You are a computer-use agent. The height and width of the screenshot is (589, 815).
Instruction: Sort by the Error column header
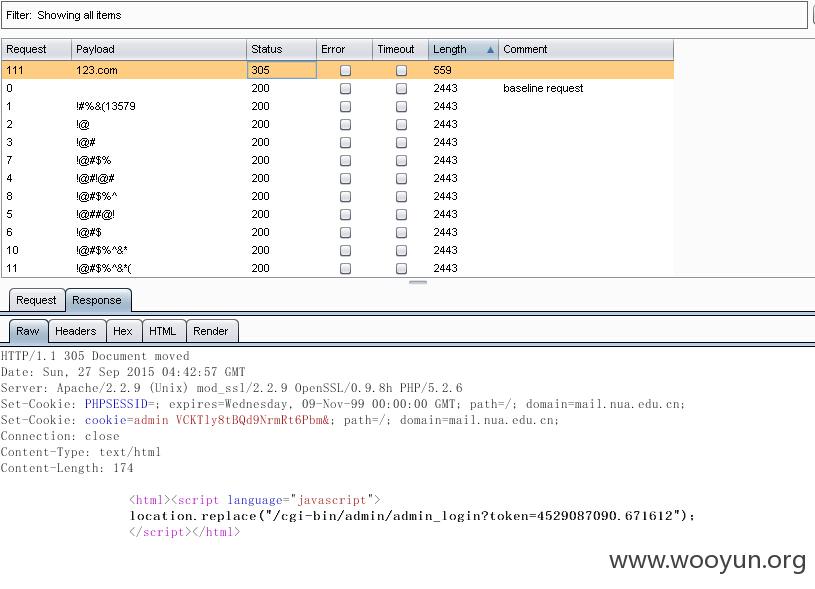pos(344,49)
